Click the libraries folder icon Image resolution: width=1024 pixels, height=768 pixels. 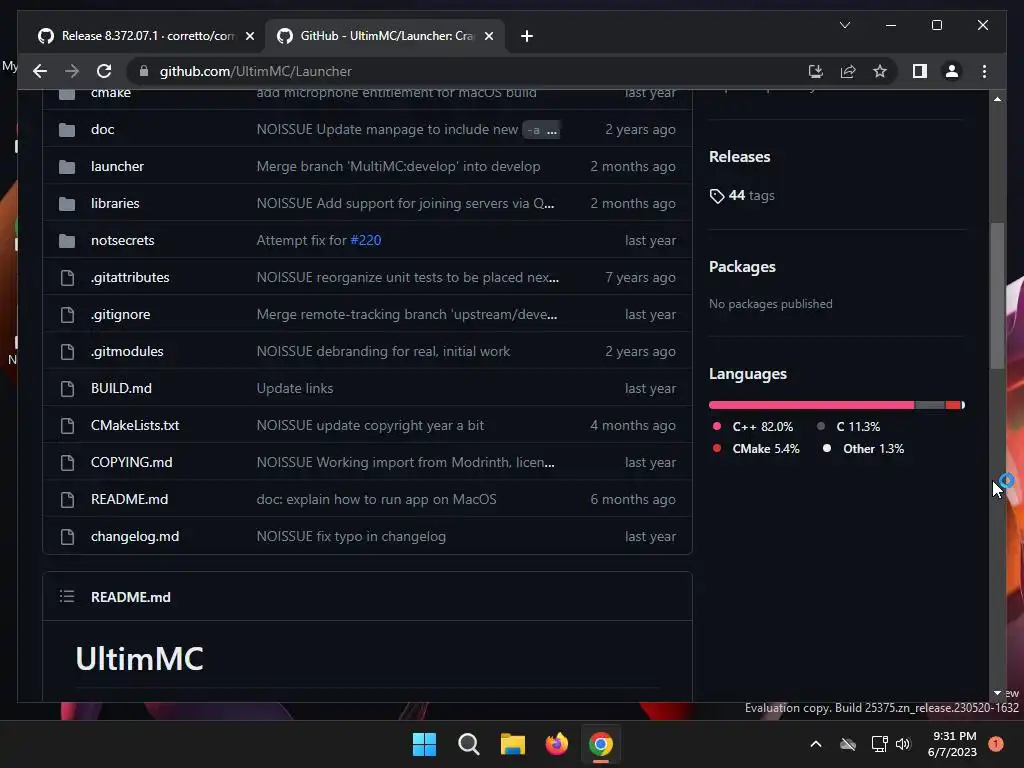click(x=67, y=204)
